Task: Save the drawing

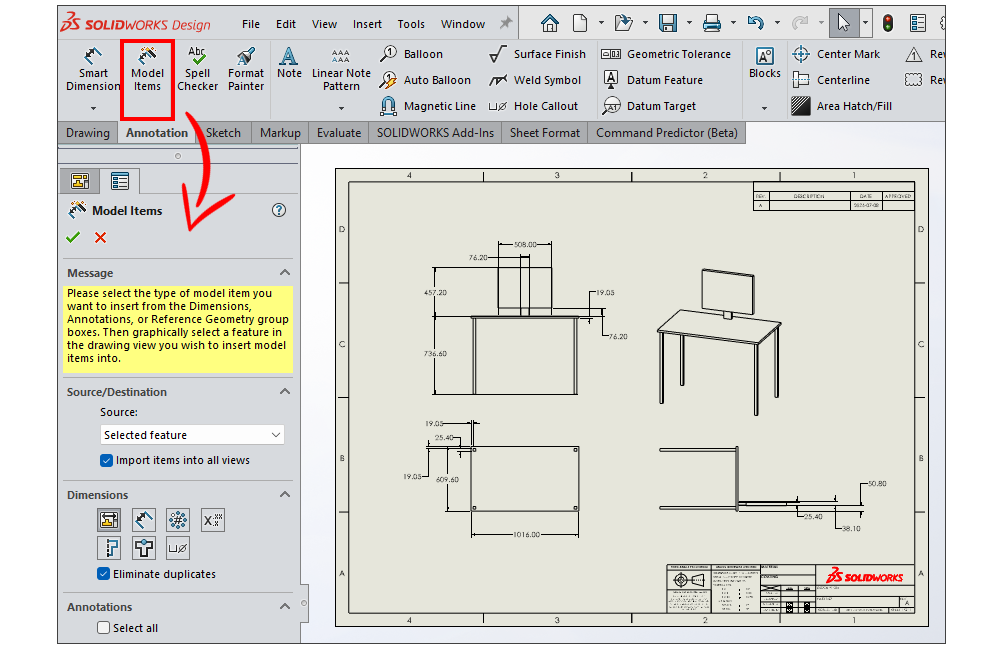Action: (x=668, y=24)
